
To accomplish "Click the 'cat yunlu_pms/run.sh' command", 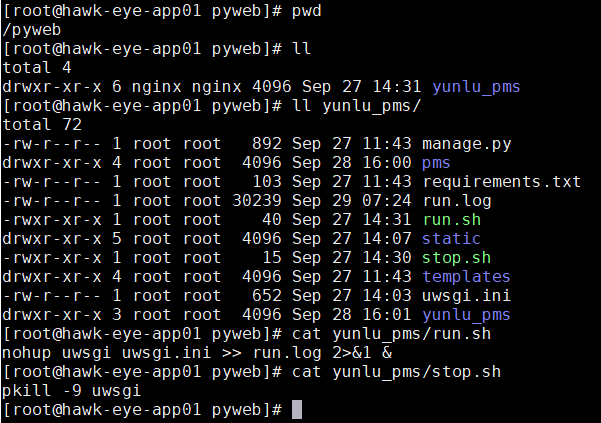I will tap(391, 334).
